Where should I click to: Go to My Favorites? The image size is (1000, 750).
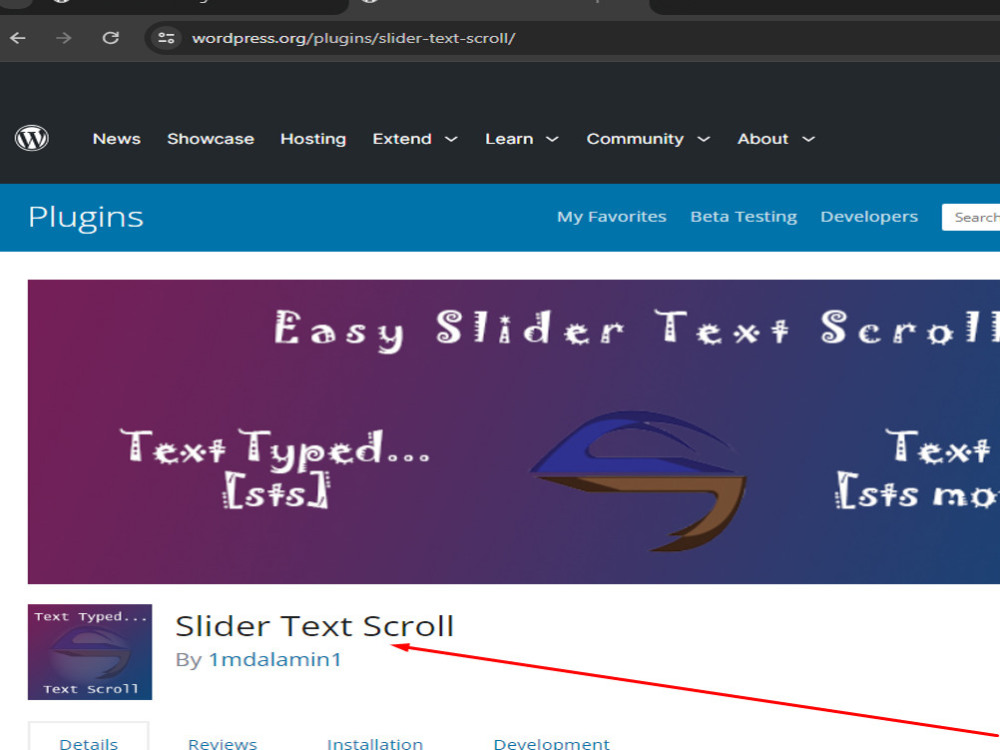coord(612,217)
